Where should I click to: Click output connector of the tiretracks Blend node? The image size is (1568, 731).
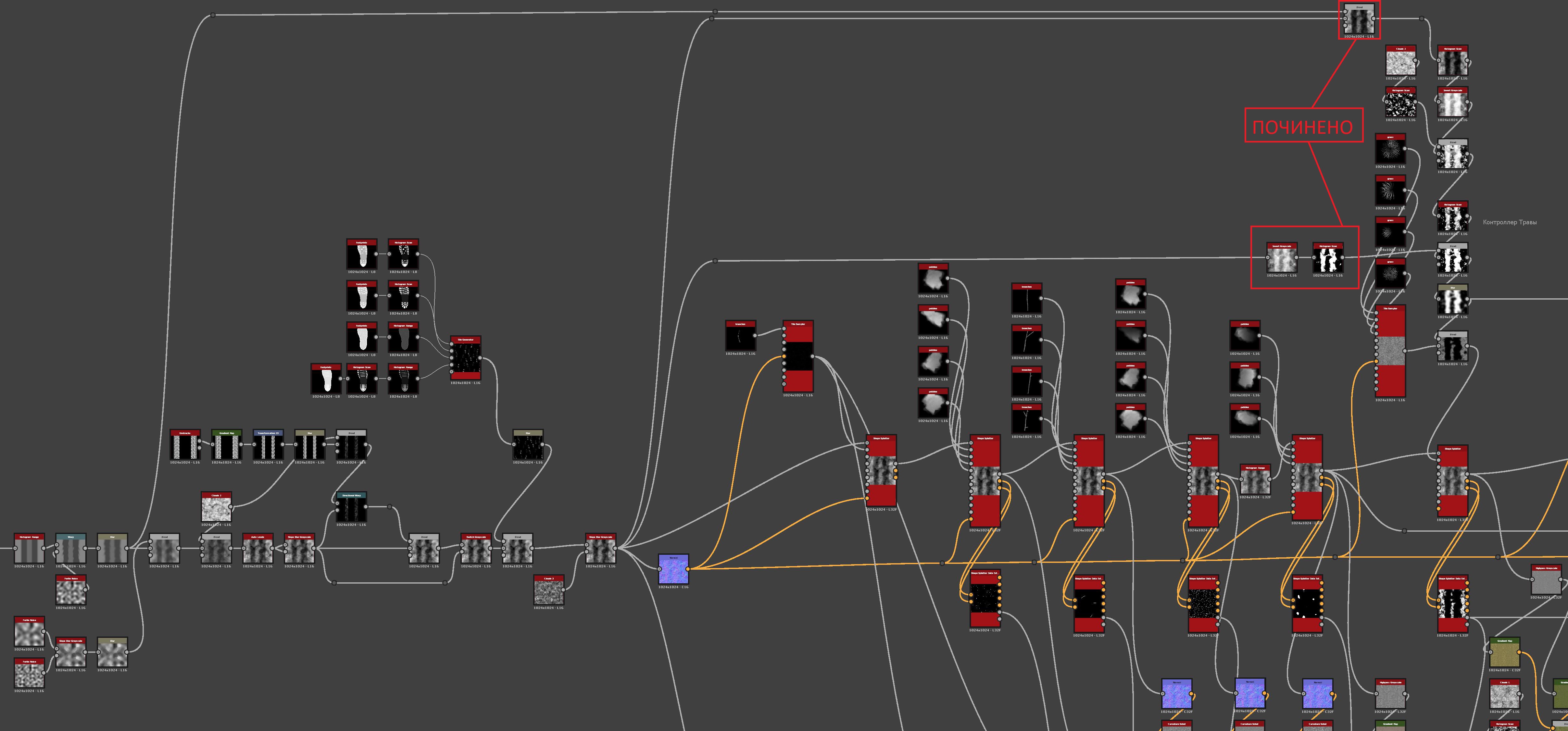(x=367, y=444)
